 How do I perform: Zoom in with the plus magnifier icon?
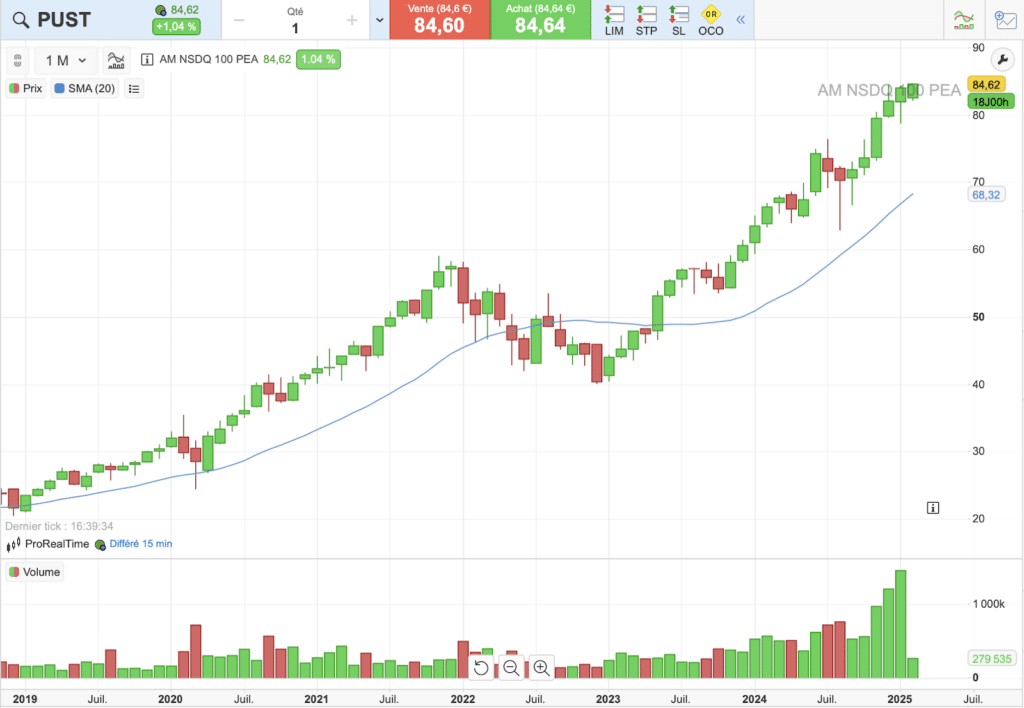click(x=541, y=668)
